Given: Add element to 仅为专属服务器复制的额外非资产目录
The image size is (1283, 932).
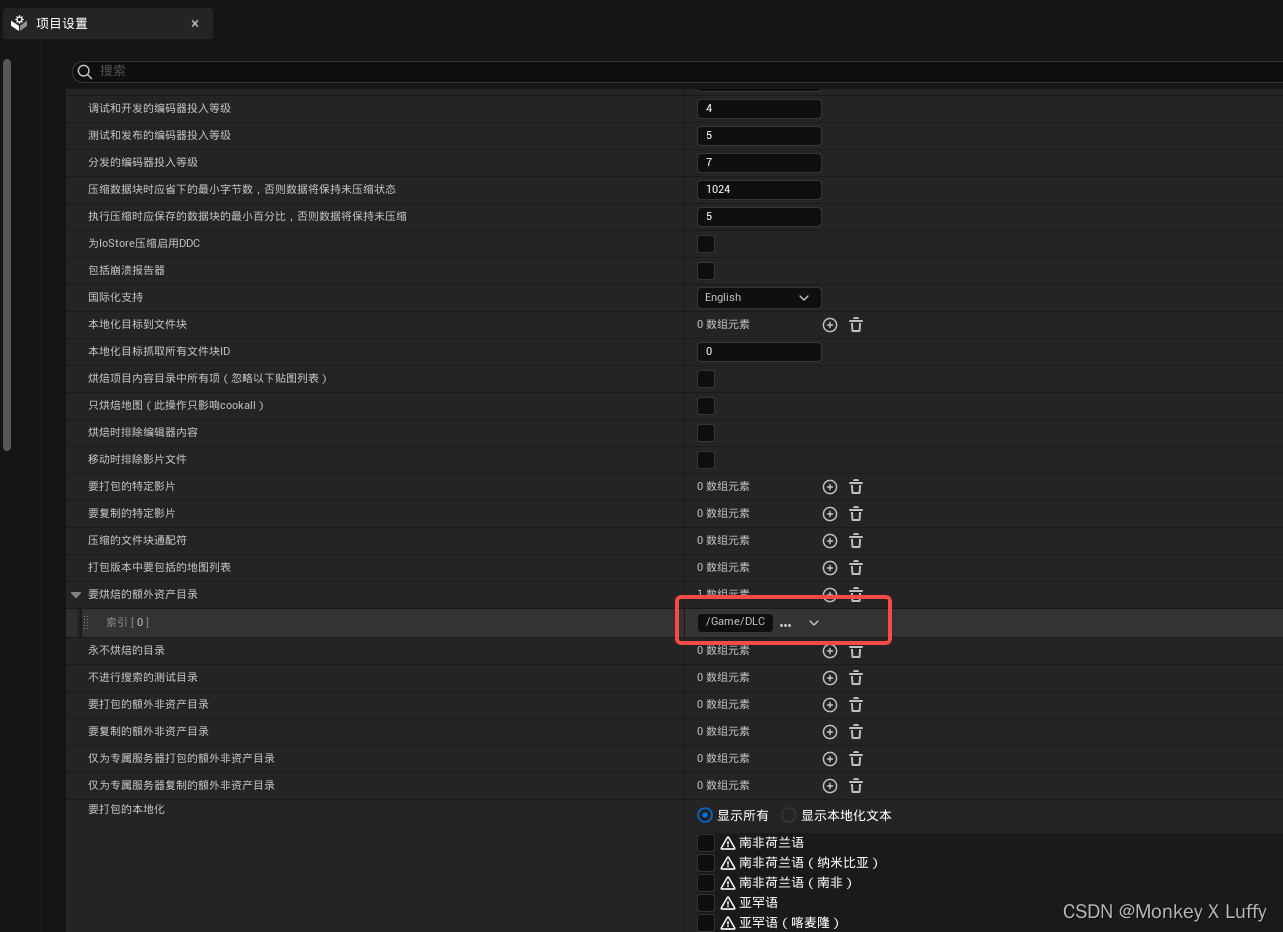Looking at the screenshot, I should 829,786.
